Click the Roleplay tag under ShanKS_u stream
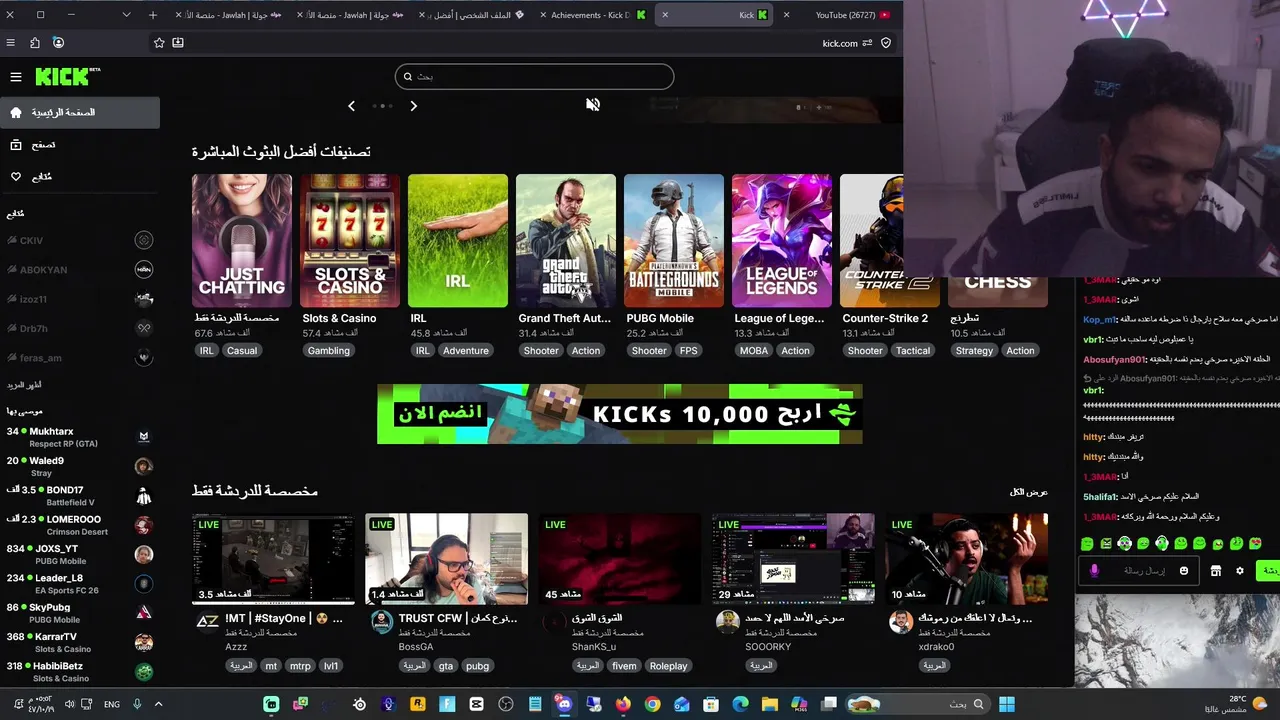This screenshot has height=720, width=1280. point(669,666)
